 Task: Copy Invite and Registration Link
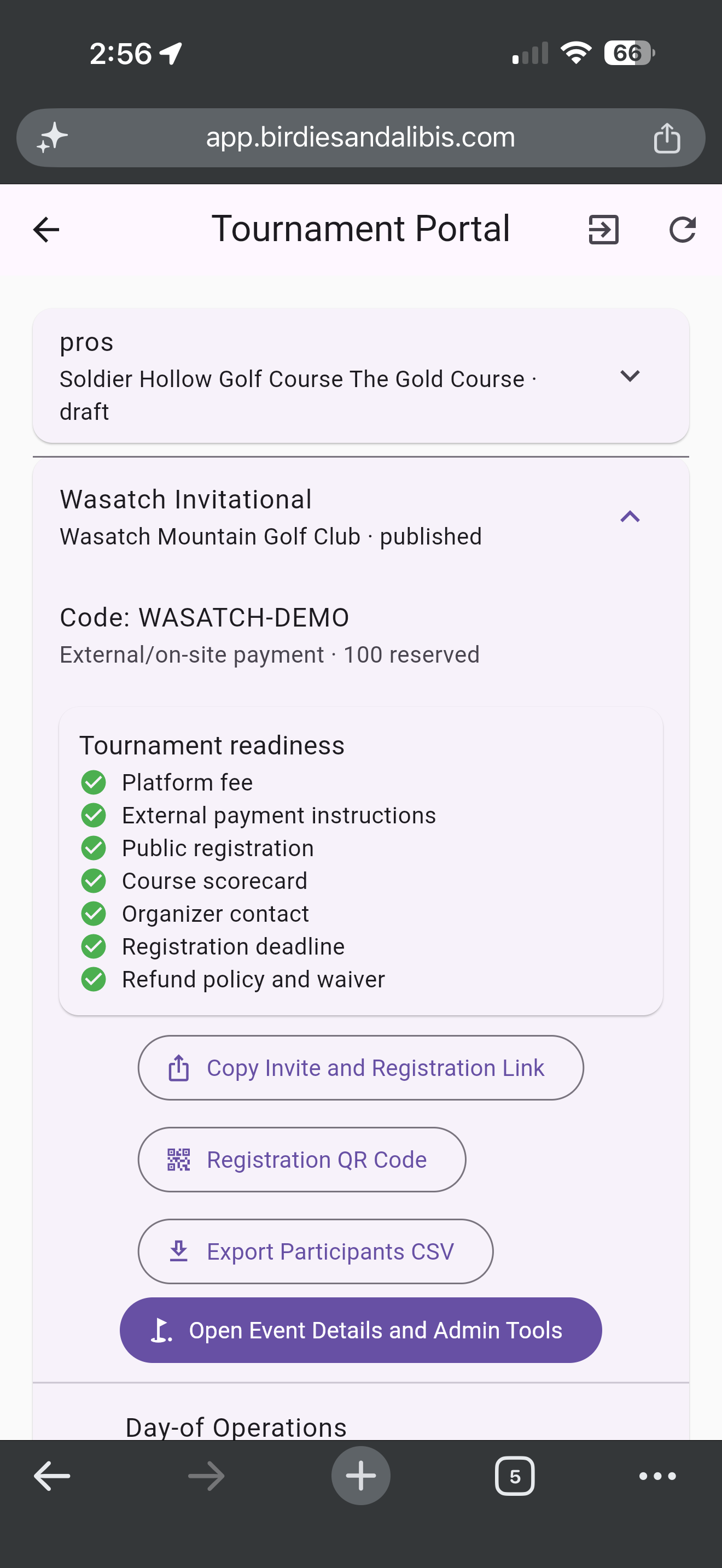360,1068
